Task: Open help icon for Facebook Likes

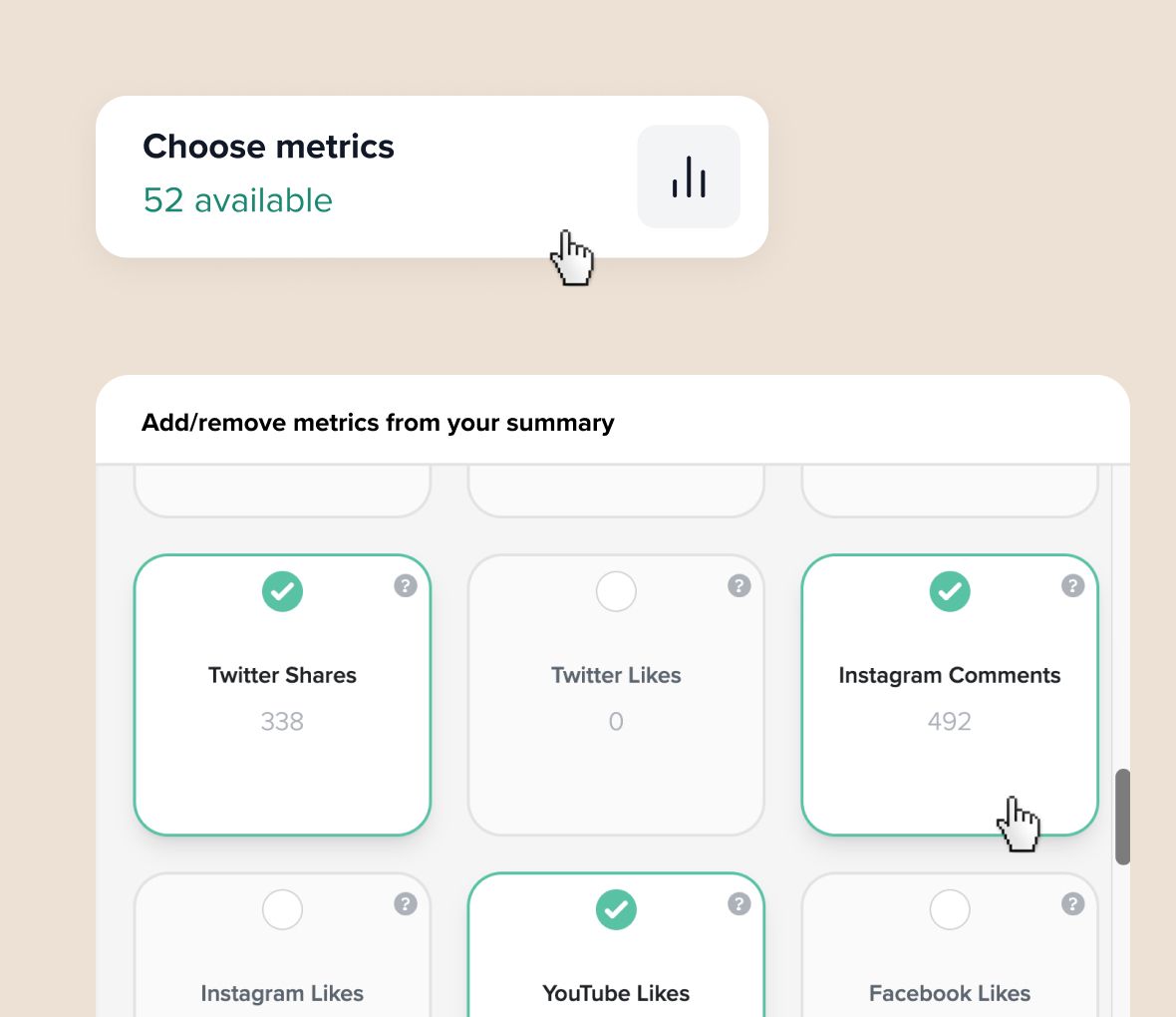Action: [1073, 903]
